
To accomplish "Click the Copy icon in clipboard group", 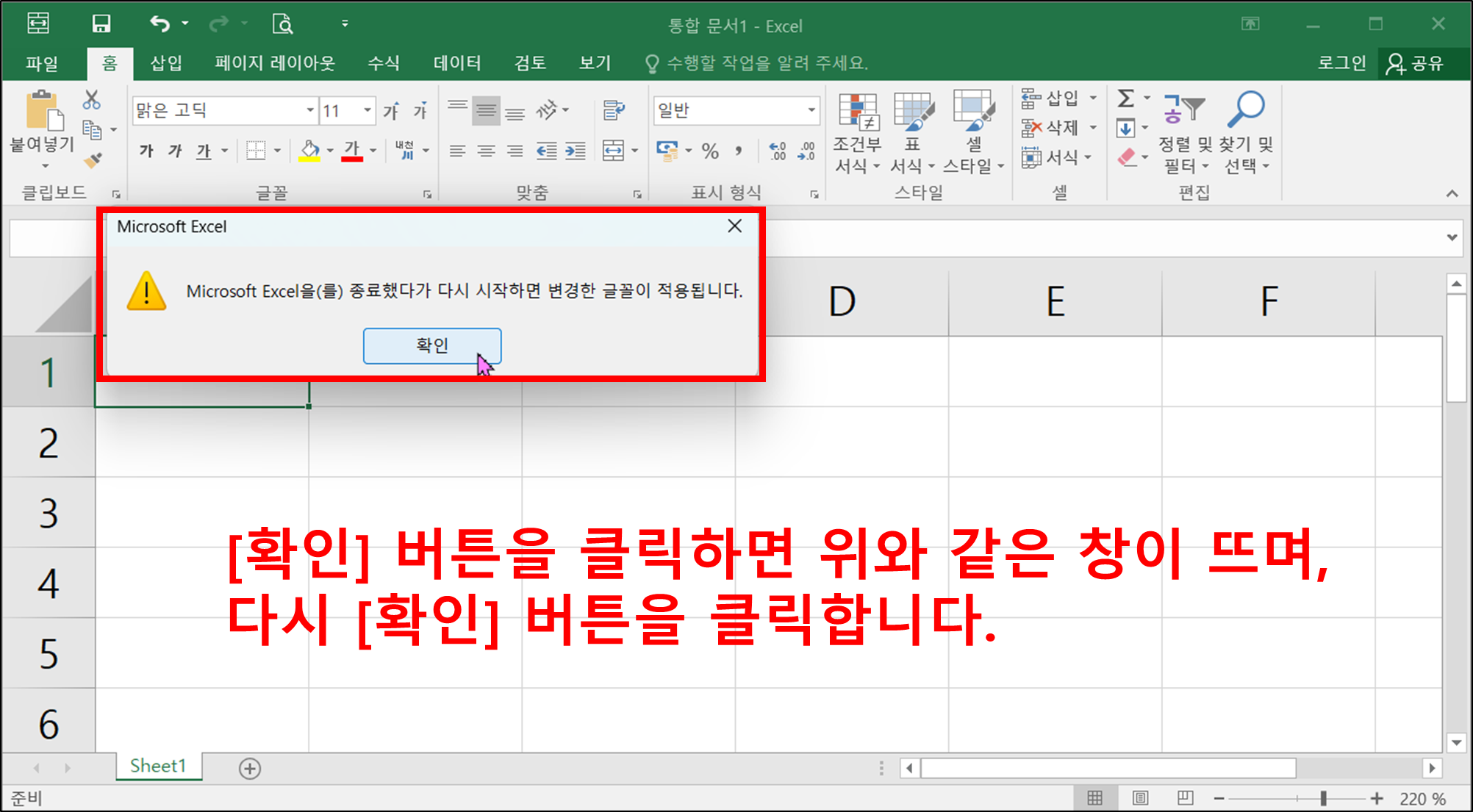I will tap(92, 129).
